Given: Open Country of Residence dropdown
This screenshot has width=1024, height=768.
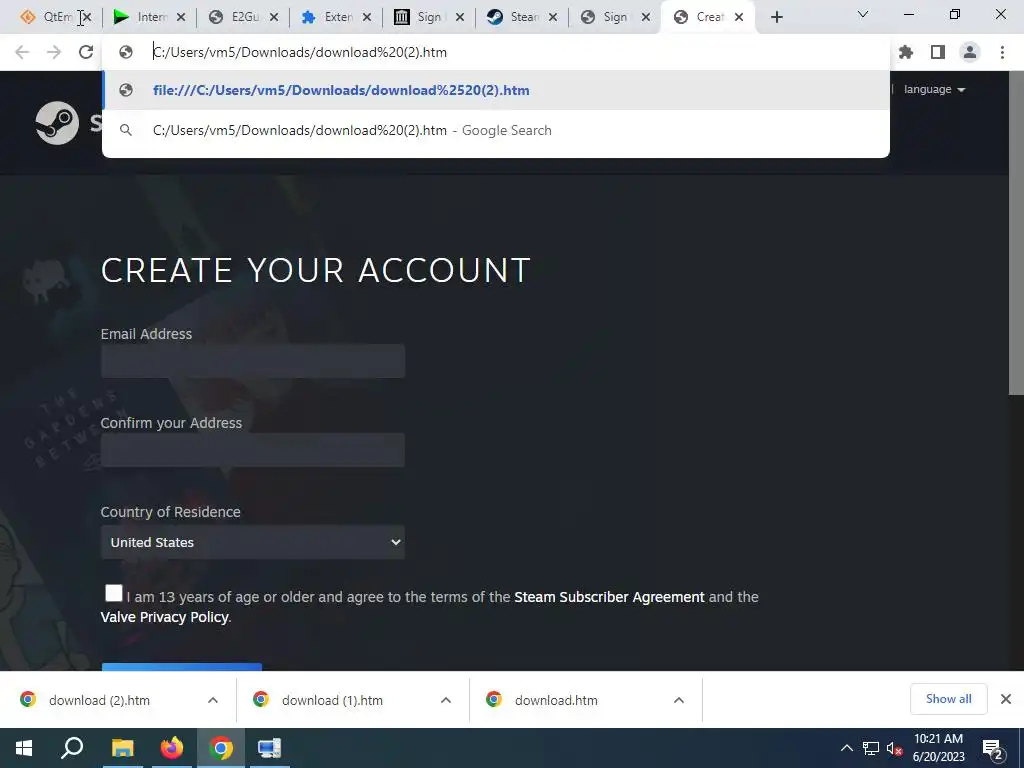Looking at the screenshot, I should tap(253, 542).
